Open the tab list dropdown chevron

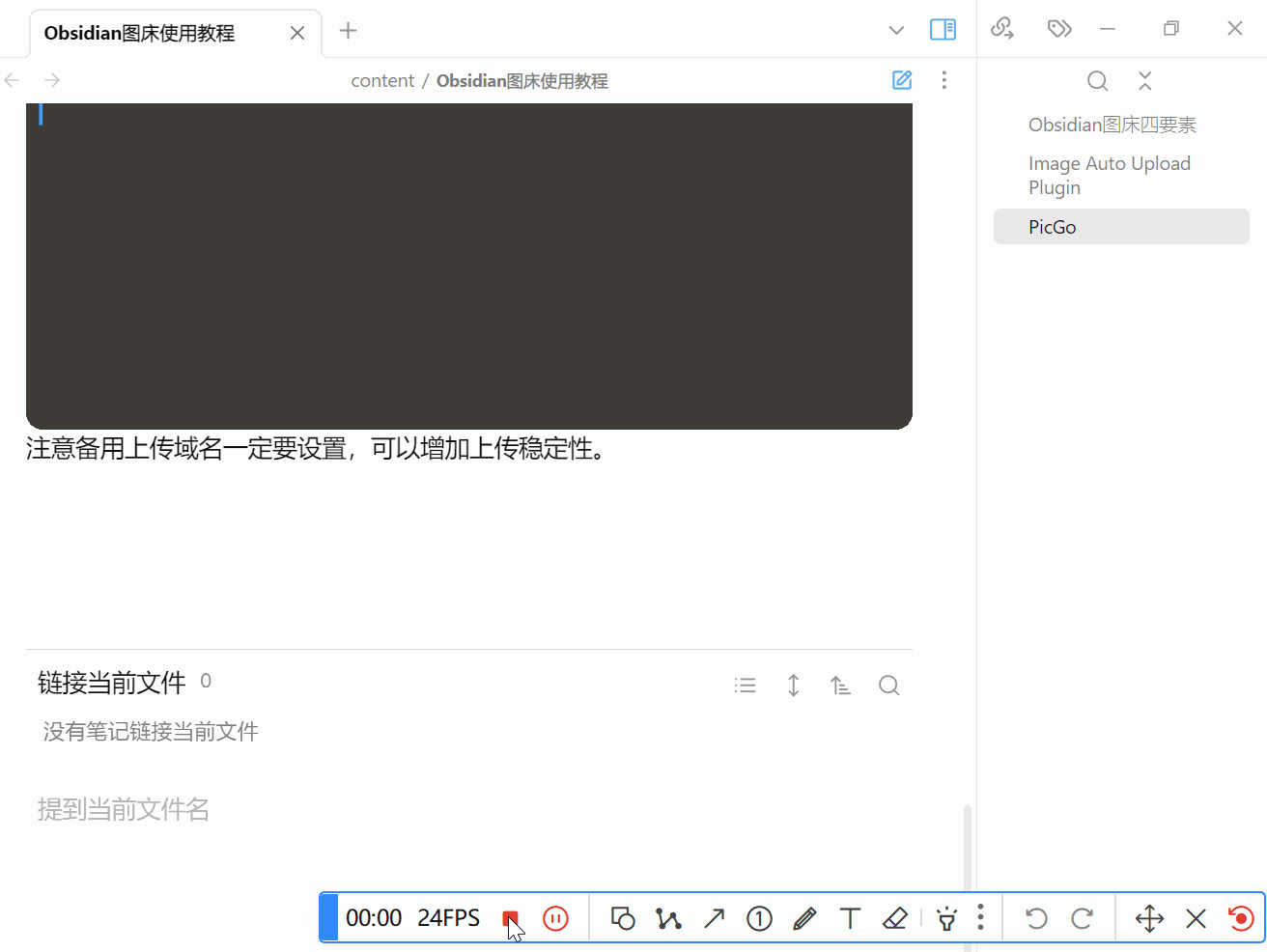click(x=896, y=30)
